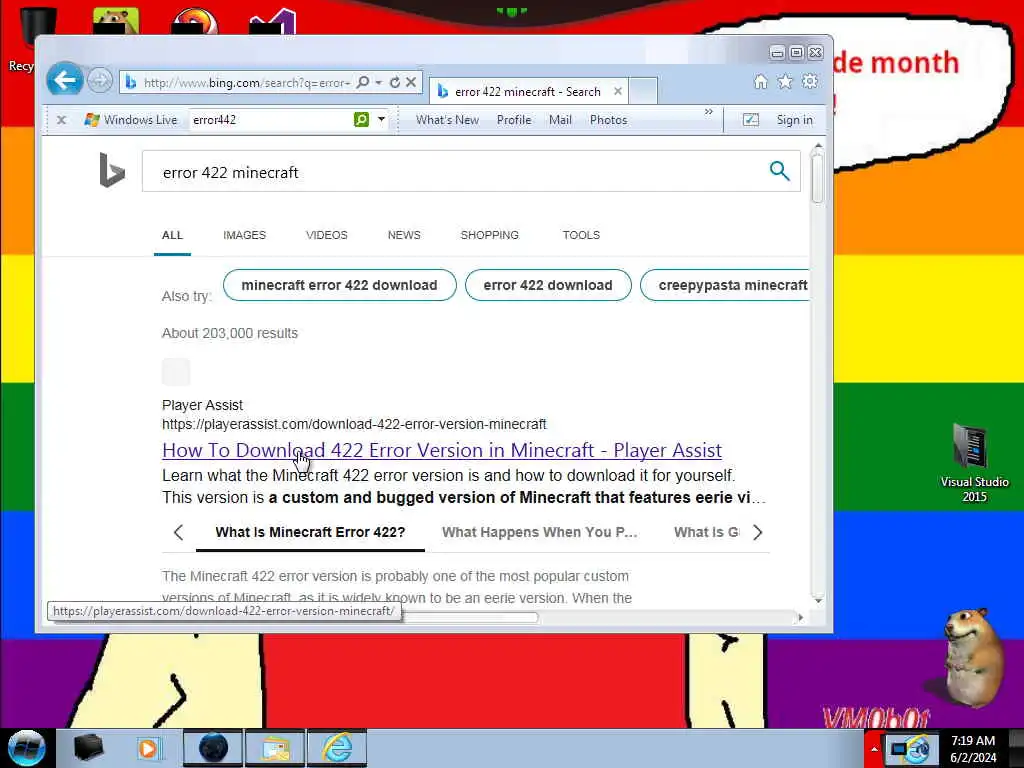The height and width of the screenshot is (768, 1024).
Task: Click the Player Assist favicon placeholder
Action: pos(176,372)
